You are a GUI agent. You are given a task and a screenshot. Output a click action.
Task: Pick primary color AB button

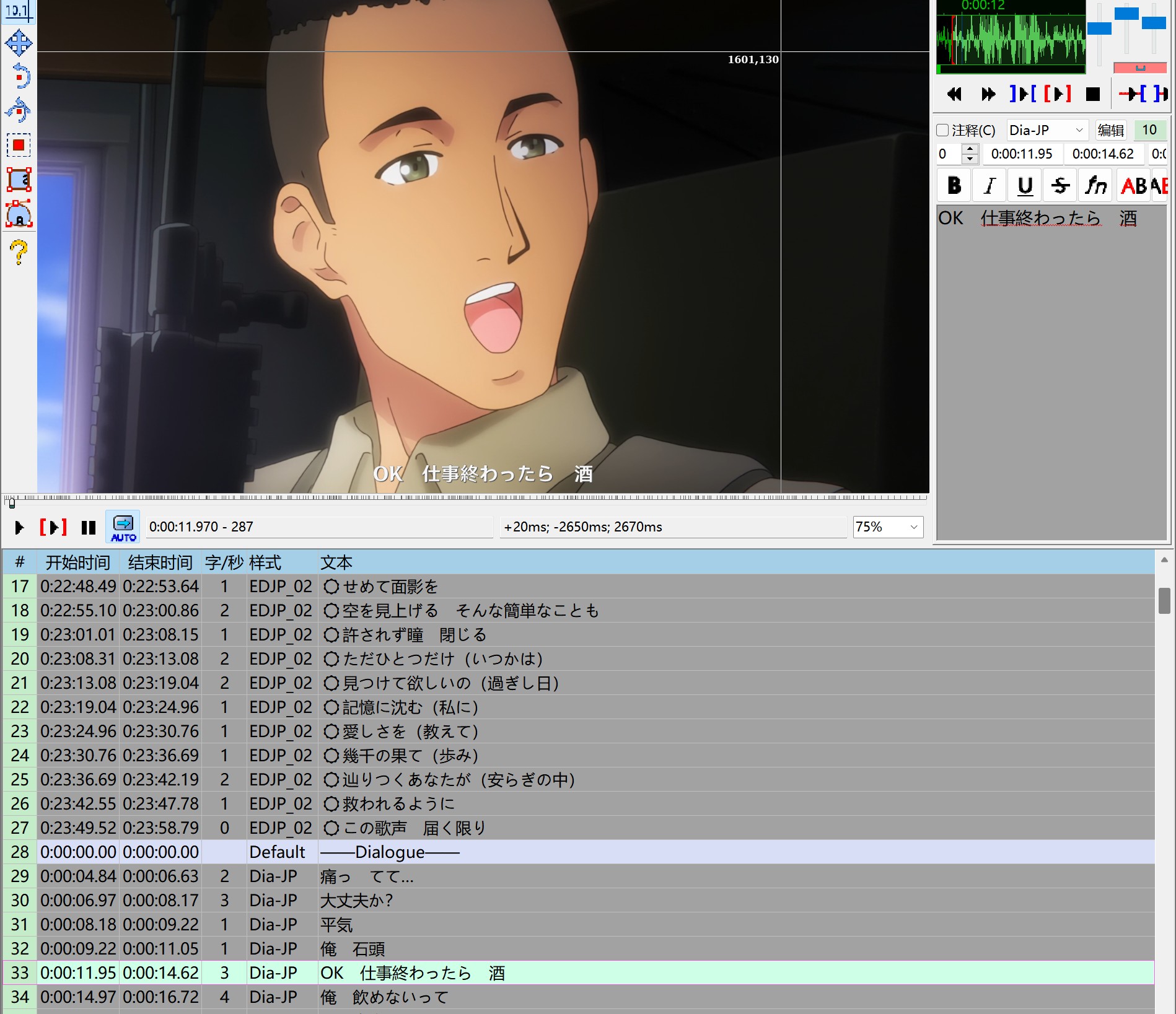[x=1134, y=185]
